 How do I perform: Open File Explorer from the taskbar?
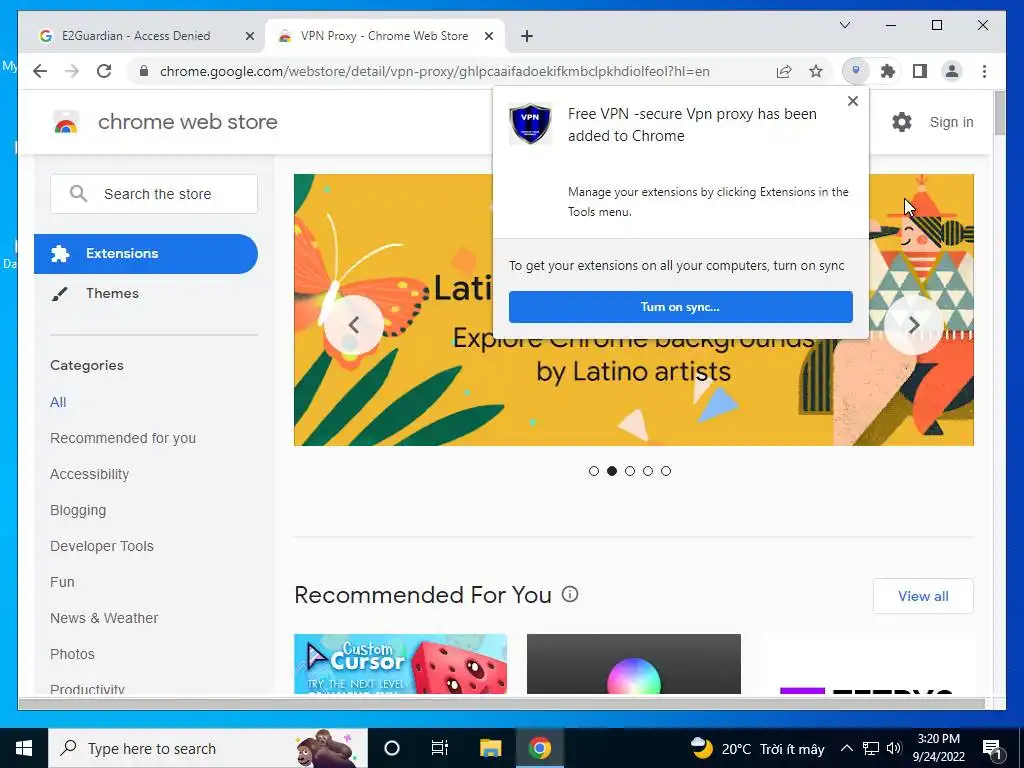pyautogui.click(x=490, y=748)
